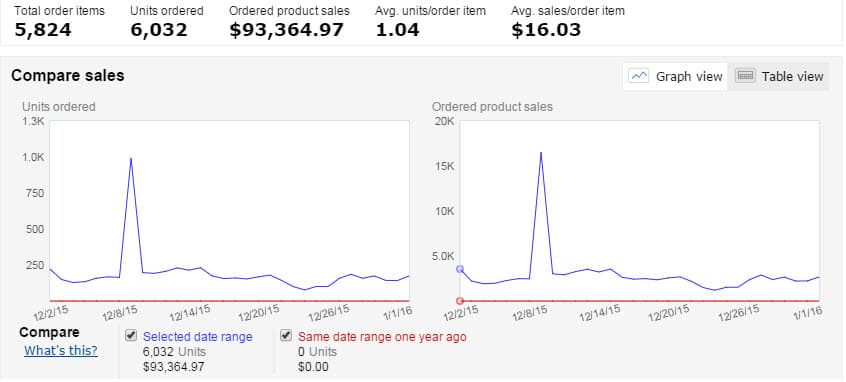Click the 12/14/15 label on Units ordered chart
846x382 pixels.
[190, 314]
